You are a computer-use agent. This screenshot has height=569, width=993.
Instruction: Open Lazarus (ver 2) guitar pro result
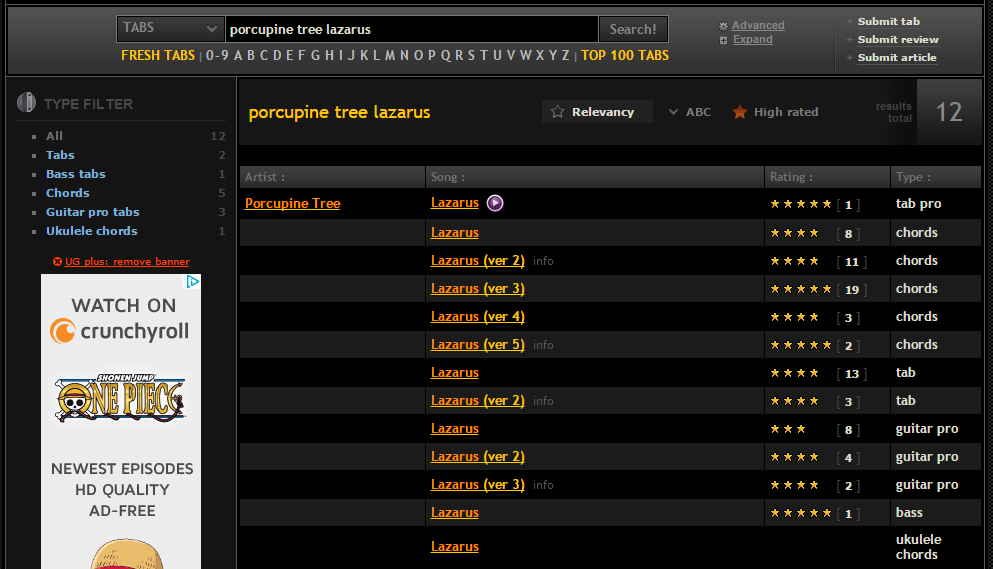click(478, 456)
